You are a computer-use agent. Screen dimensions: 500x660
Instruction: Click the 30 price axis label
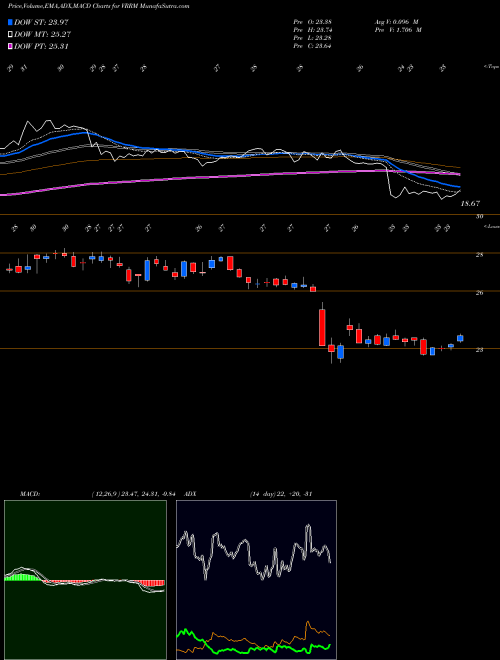click(479, 217)
